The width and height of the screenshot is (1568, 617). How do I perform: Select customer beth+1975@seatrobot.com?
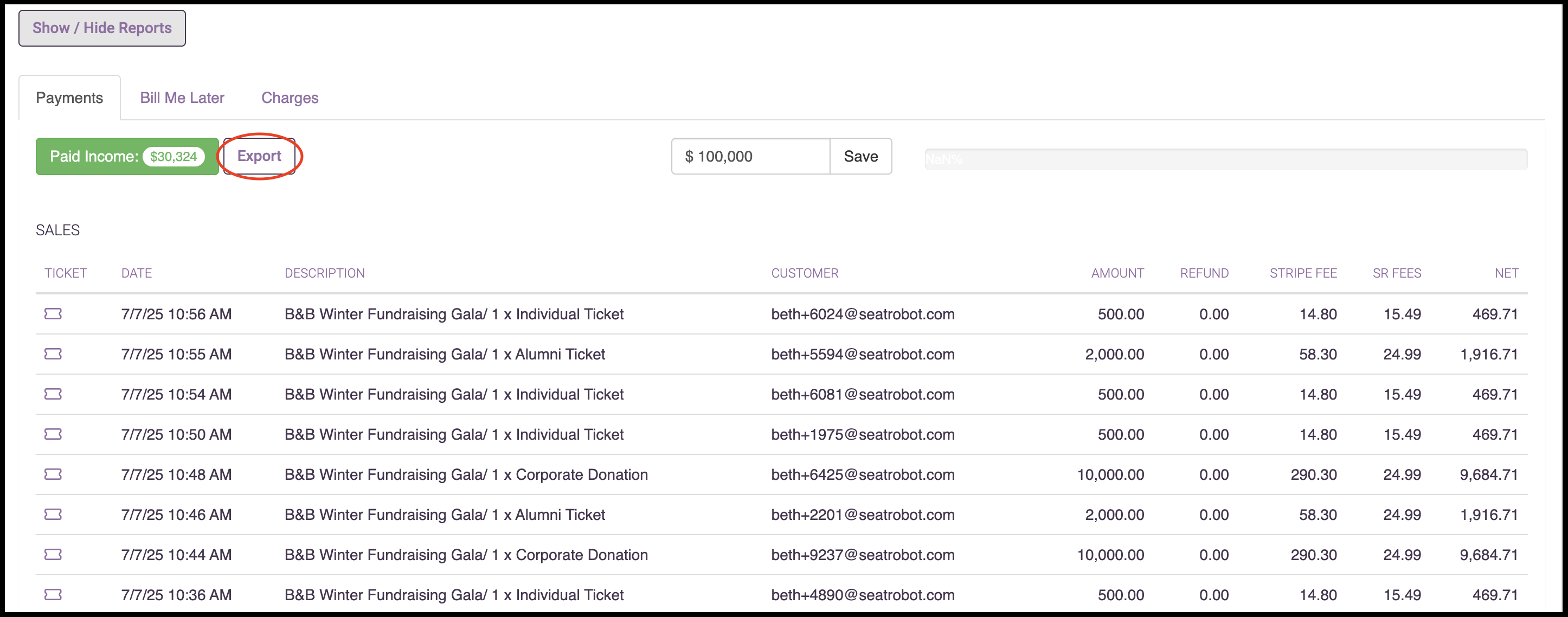coord(863,434)
